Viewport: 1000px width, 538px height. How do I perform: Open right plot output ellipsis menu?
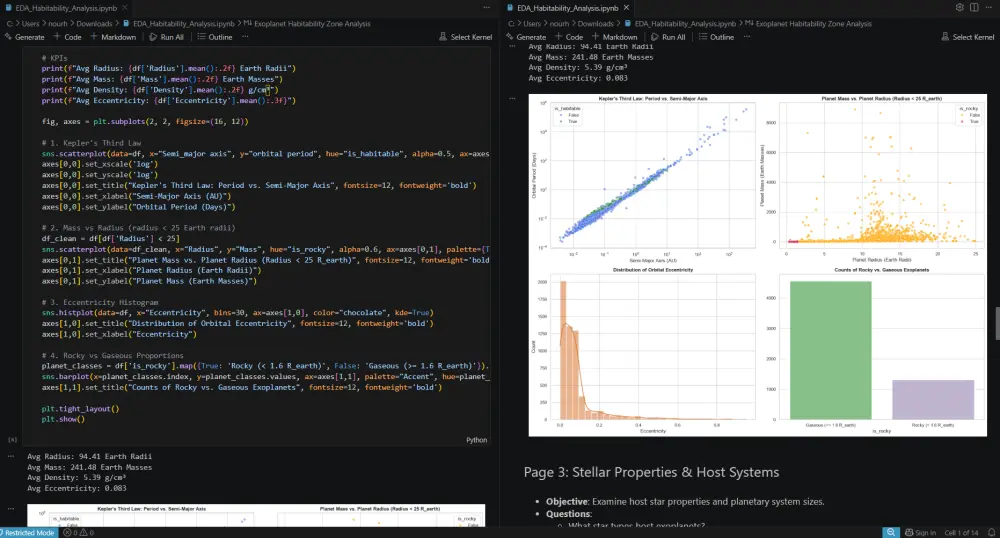tap(512, 99)
